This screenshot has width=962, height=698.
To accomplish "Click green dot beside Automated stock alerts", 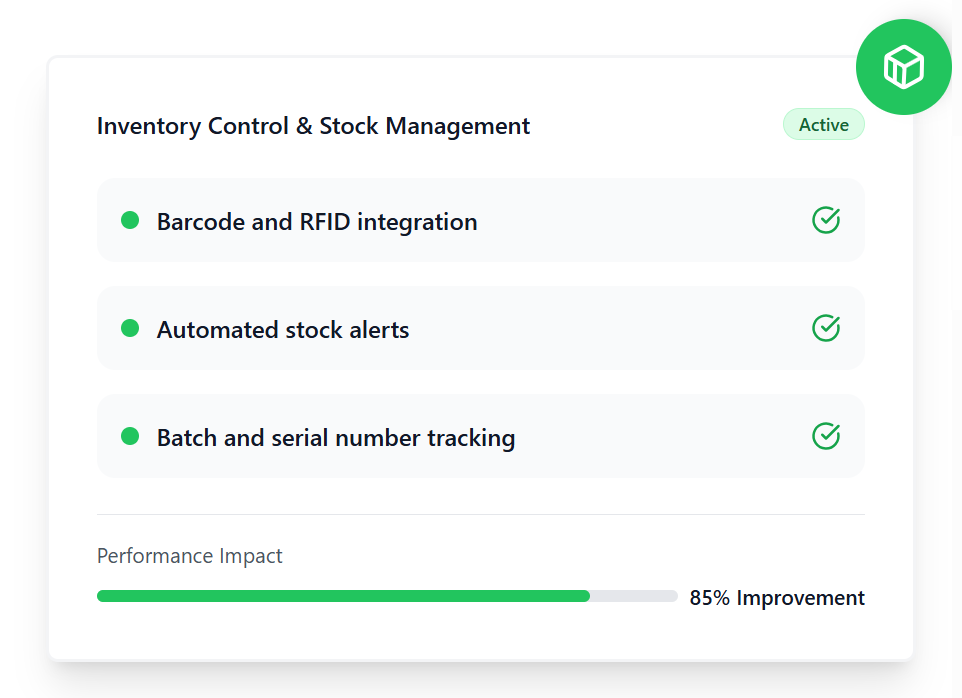I will (130, 328).
